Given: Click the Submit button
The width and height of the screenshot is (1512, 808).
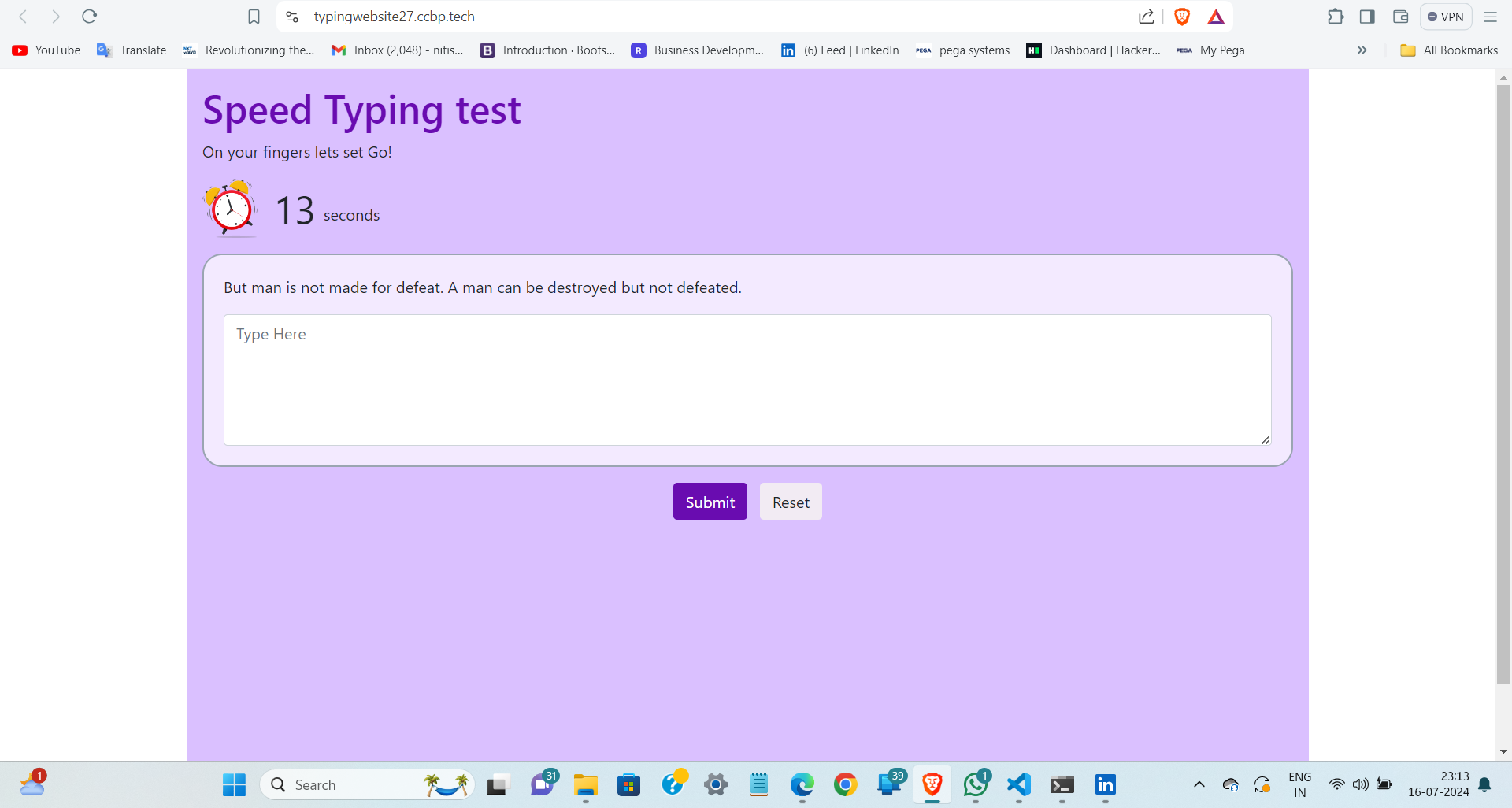Looking at the screenshot, I should point(710,502).
